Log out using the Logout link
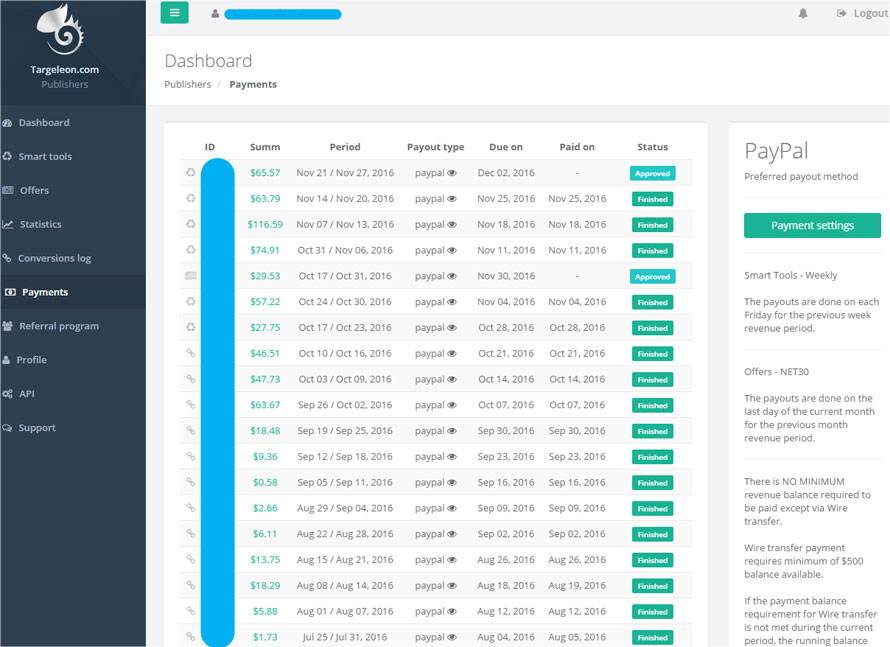The height and width of the screenshot is (647, 890). (862, 14)
